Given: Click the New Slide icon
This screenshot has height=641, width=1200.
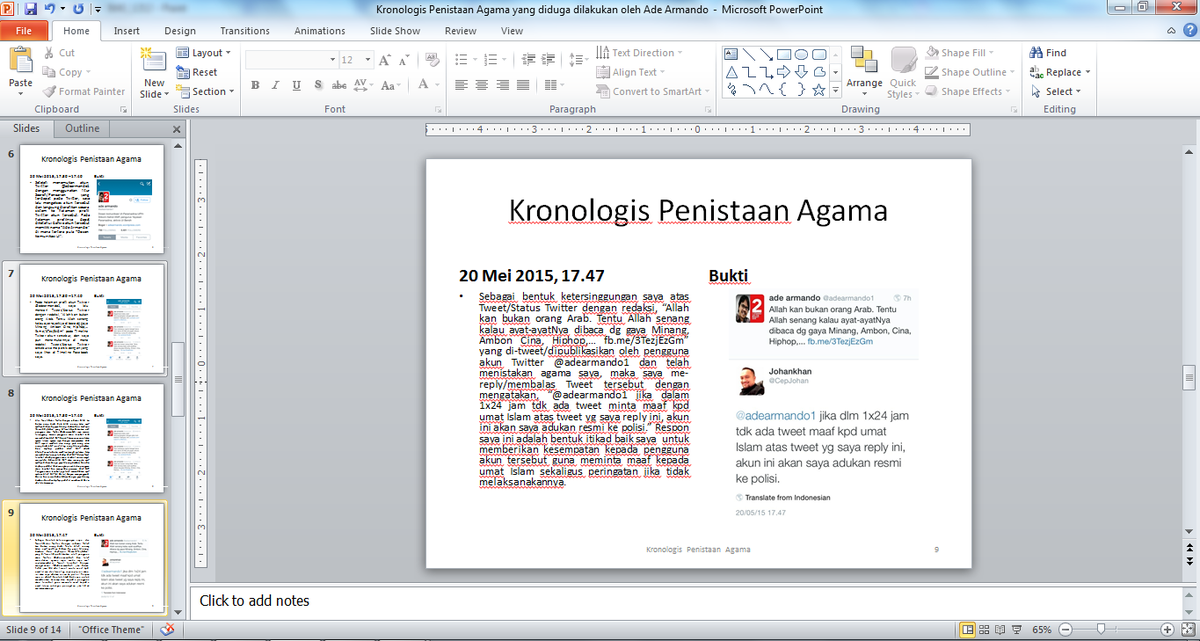Looking at the screenshot, I should pos(153,60).
